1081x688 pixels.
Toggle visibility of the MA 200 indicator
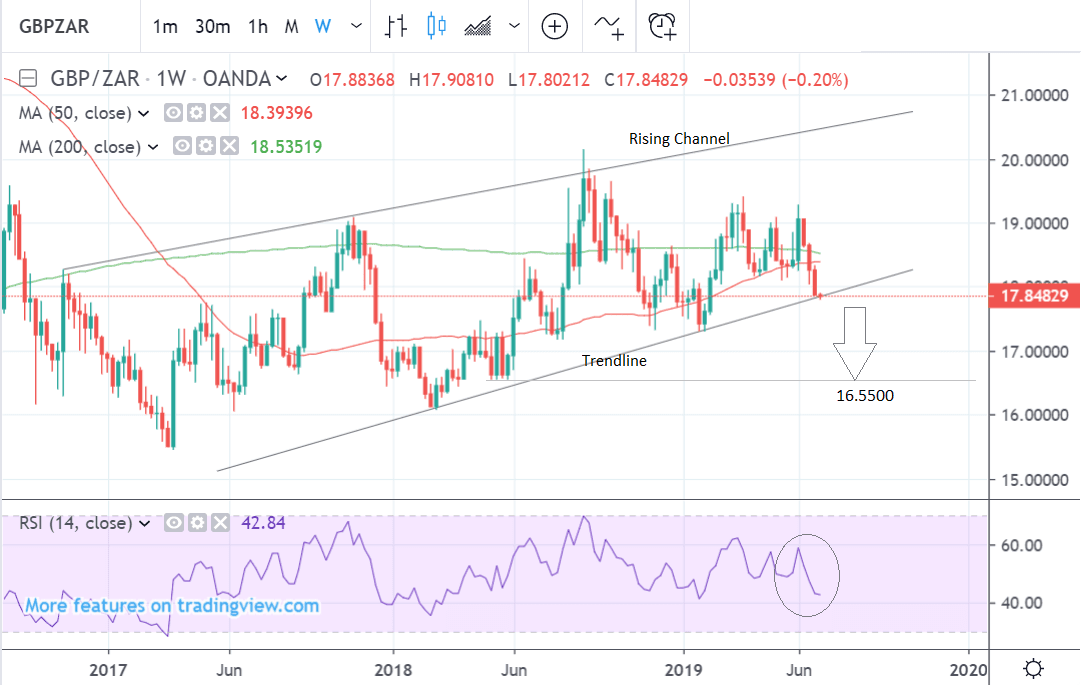tap(183, 147)
